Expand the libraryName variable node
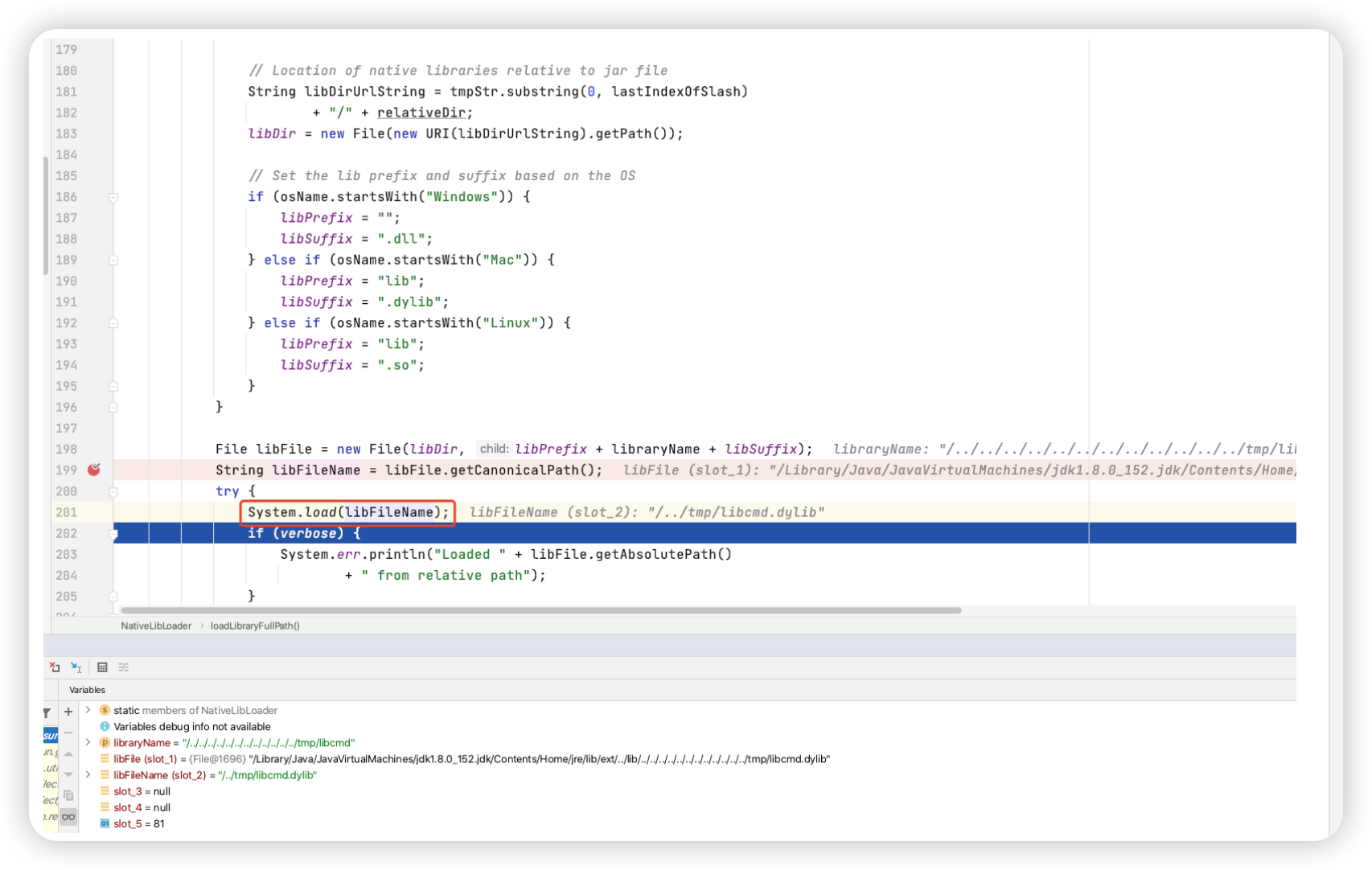The height and width of the screenshot is (870, 1372). (x=88, y=742)
